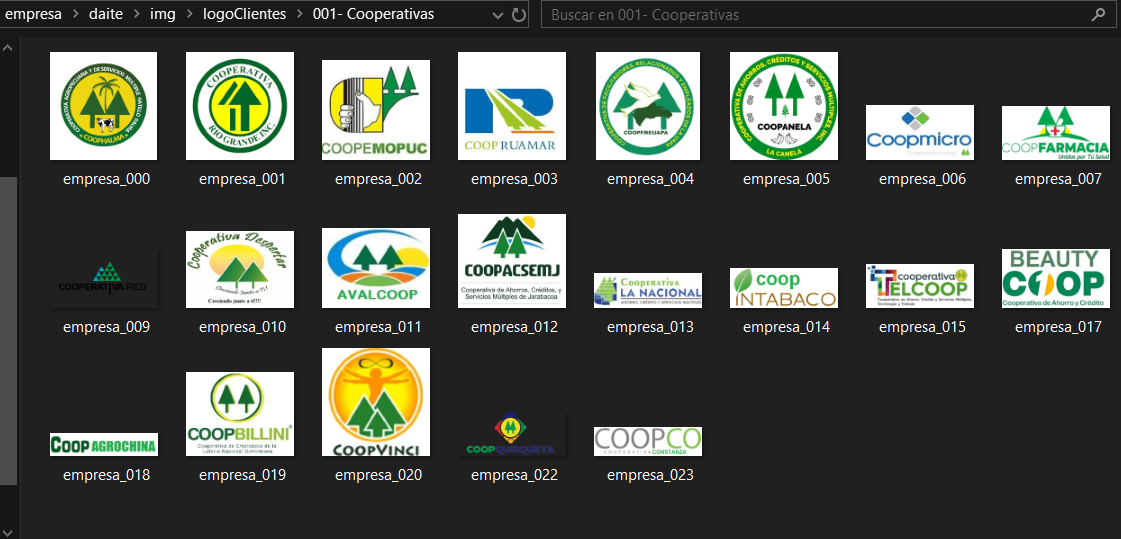Select the AVALCOOP logo thumbnail
This screenshot has width=1121, height=539.
tap(375, 268)
